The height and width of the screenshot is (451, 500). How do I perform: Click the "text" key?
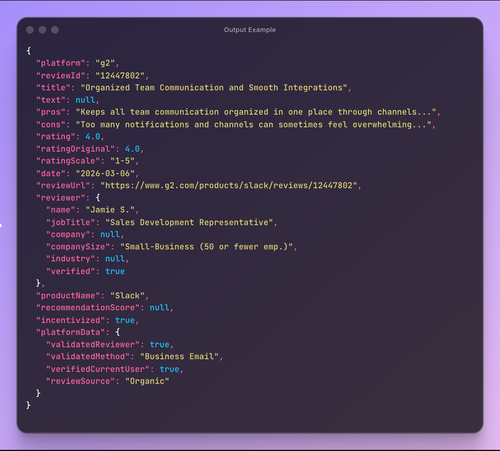click(x=51, y=100)
